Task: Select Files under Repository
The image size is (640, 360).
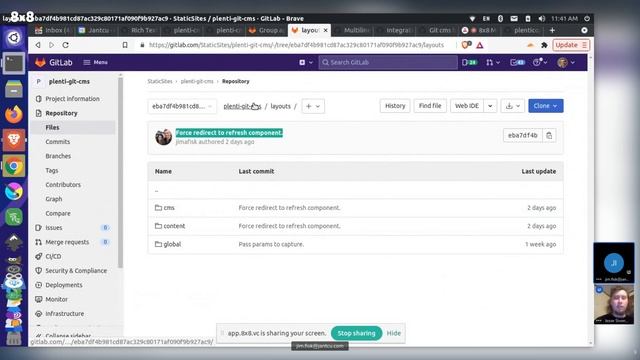Action: pos(52,127)
